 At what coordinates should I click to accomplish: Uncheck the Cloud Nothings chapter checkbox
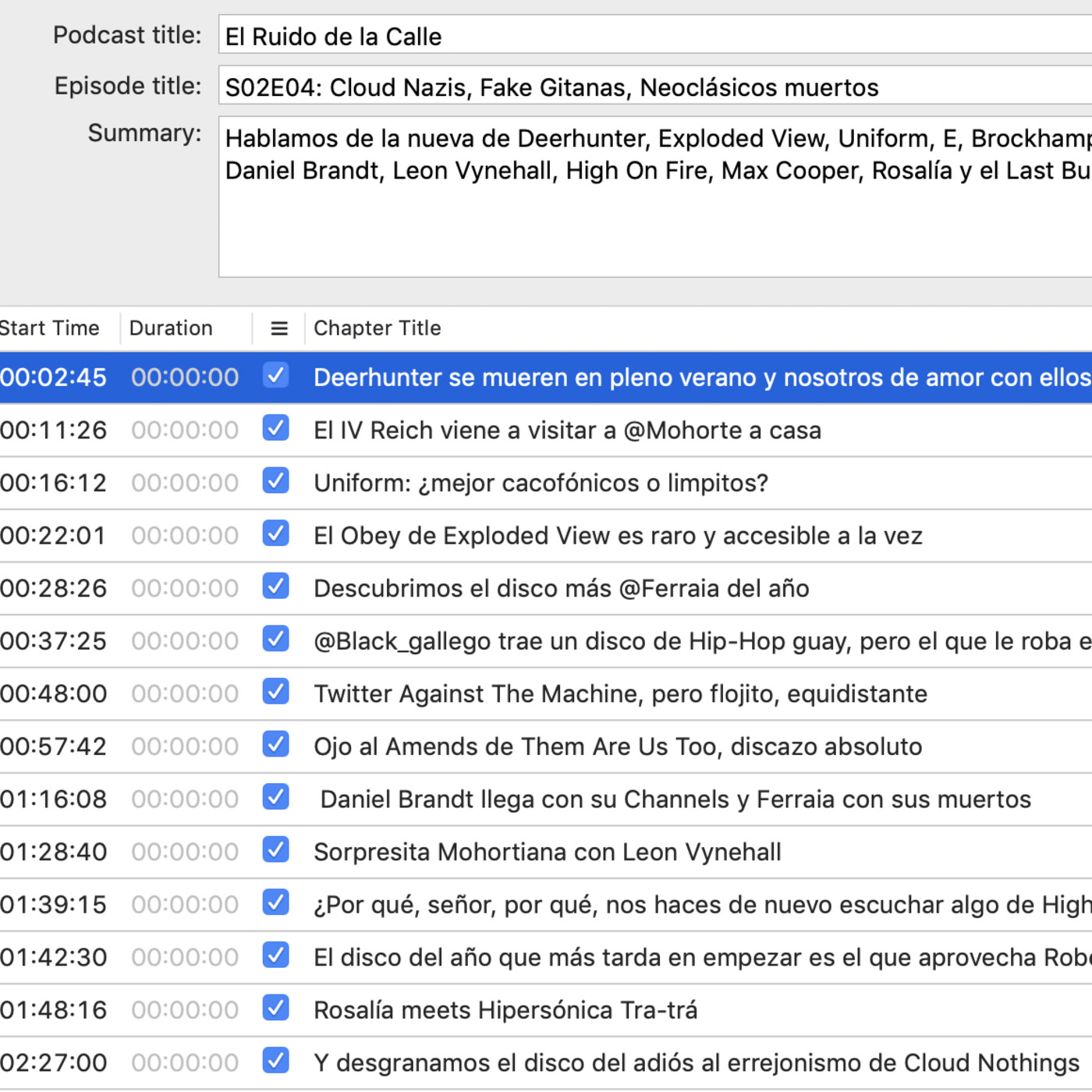click(276, 1061)
